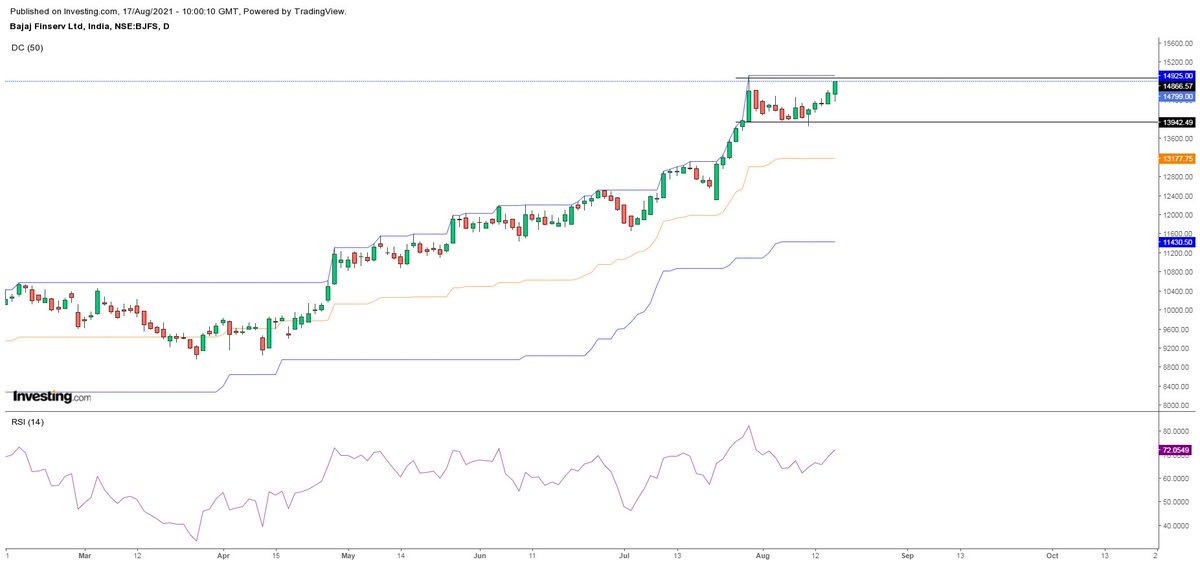1200x564 pixels.
Task: Click the light blue 14799.00 price tag
Action: click(1175, 97)
